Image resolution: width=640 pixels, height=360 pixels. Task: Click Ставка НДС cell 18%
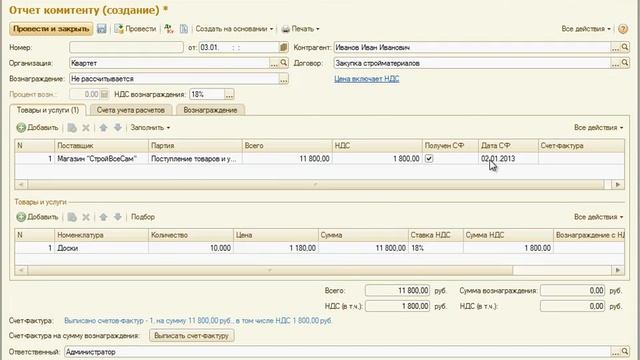coord(436,248)
